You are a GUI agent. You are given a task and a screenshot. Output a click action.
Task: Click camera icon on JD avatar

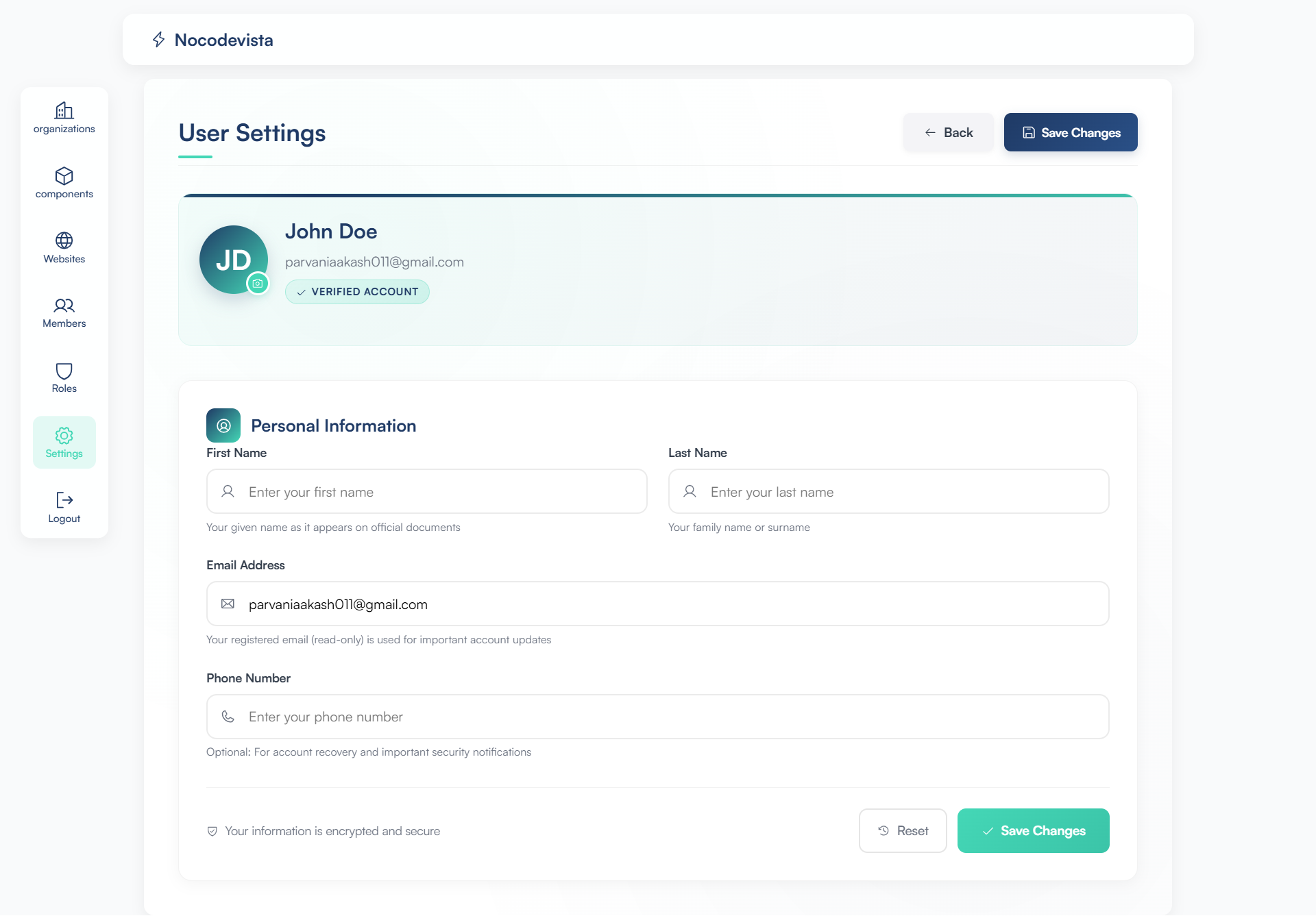tap(258, 283)
